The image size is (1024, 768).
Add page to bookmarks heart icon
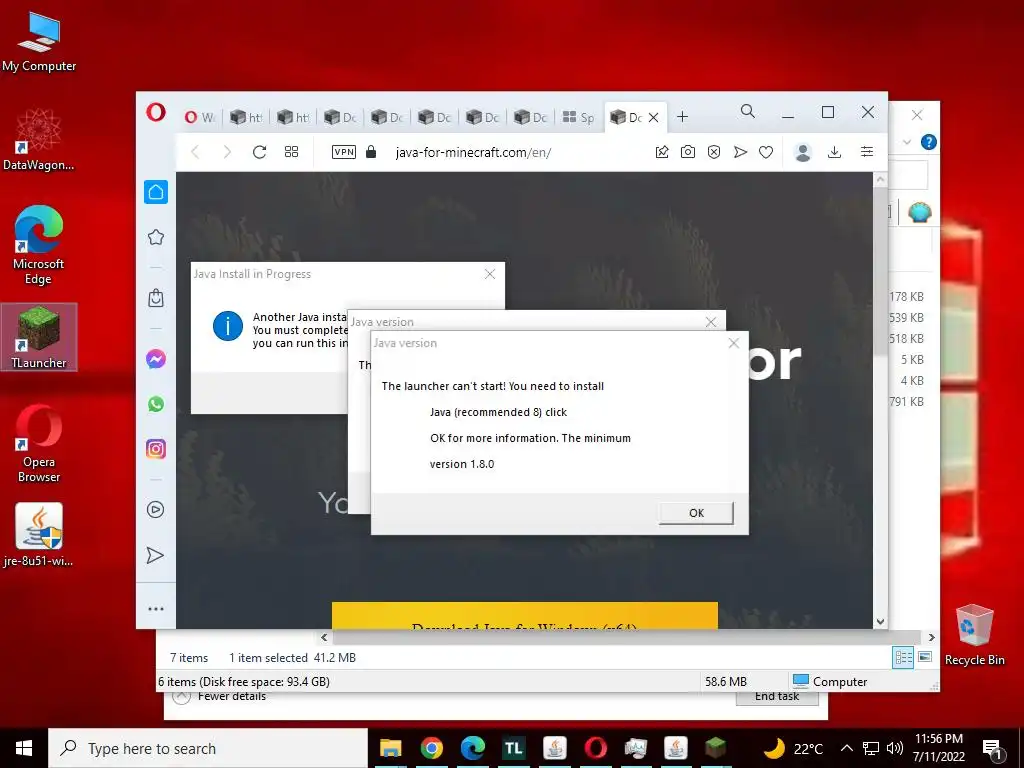pyautogui.click(x=766, y=152)
